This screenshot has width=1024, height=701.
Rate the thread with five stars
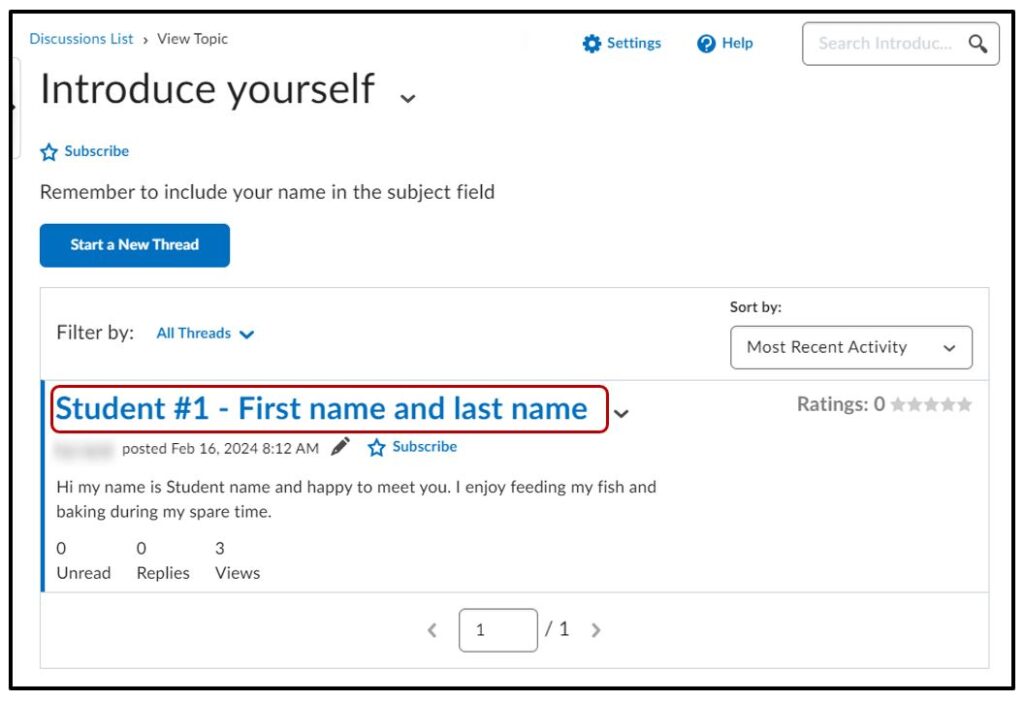click(x=964, y=405)
